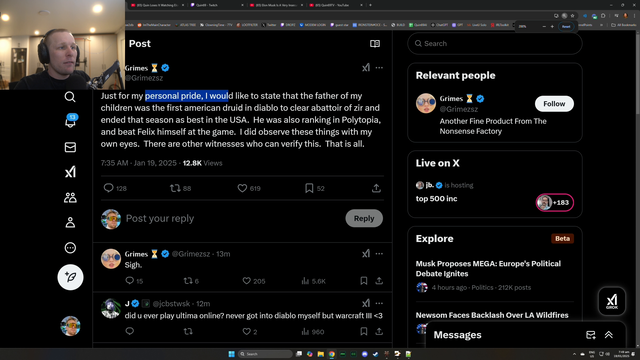Open the Explore search icon in sidebar
The image size is (640, 360).
click(70, 97)
